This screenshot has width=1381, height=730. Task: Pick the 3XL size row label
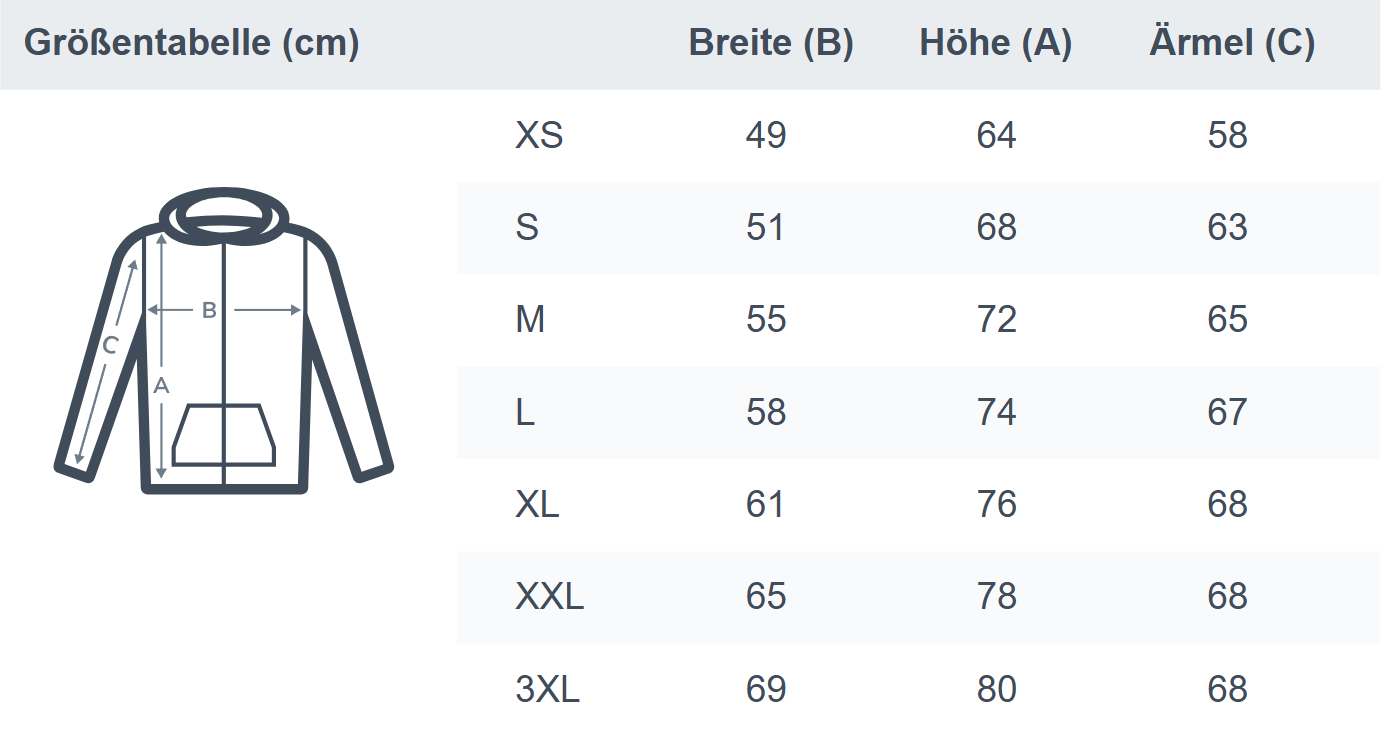[x=547, y=689]
